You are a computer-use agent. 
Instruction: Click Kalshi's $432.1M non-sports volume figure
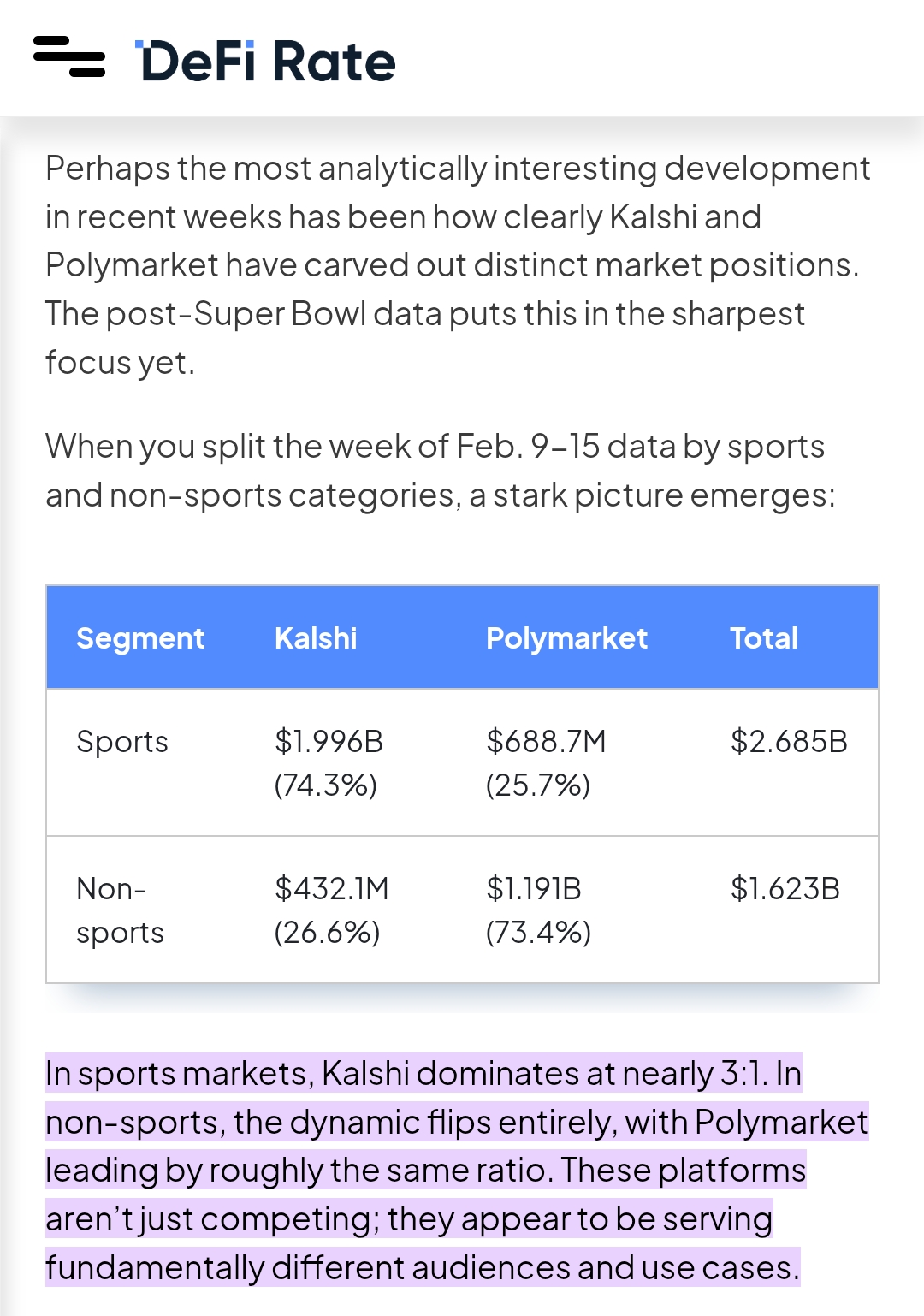[332, 889]
